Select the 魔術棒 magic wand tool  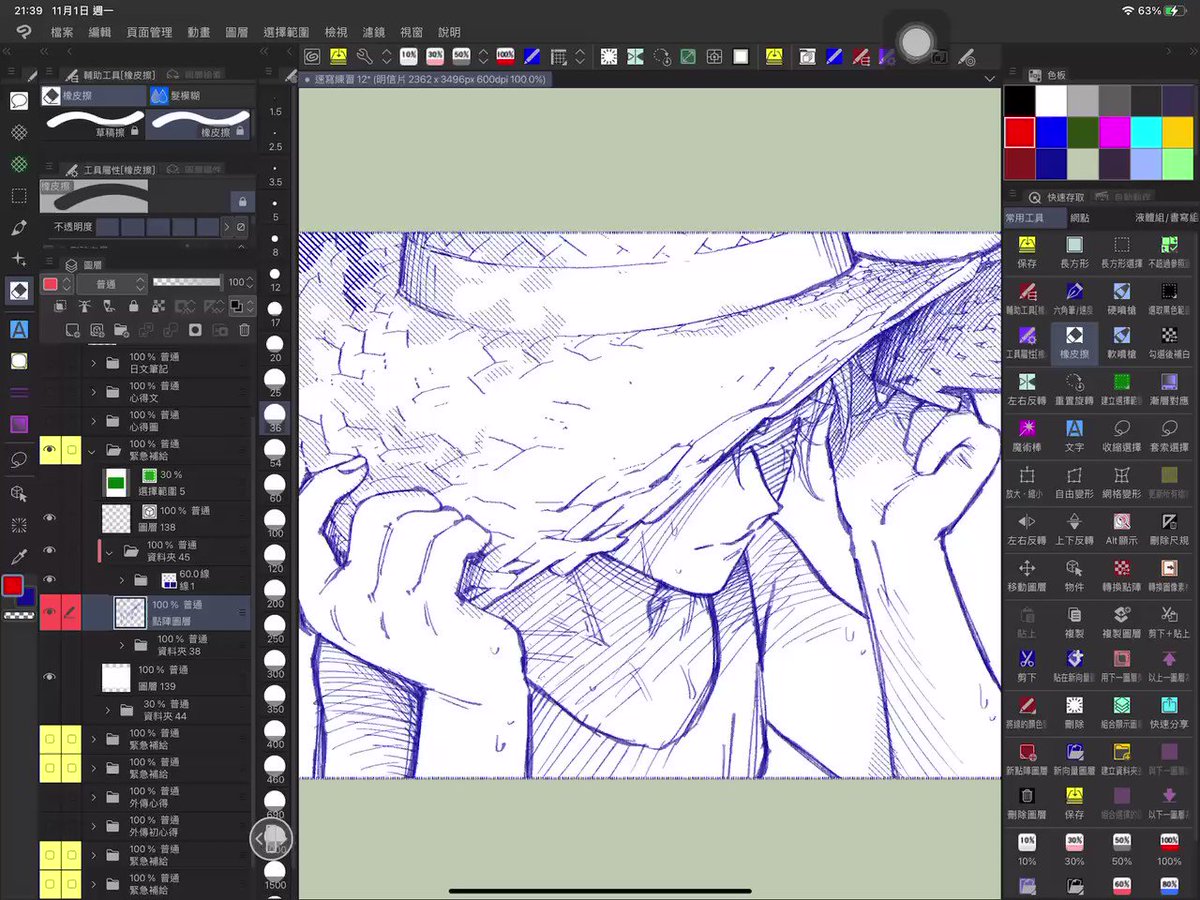coord(1027,433)
